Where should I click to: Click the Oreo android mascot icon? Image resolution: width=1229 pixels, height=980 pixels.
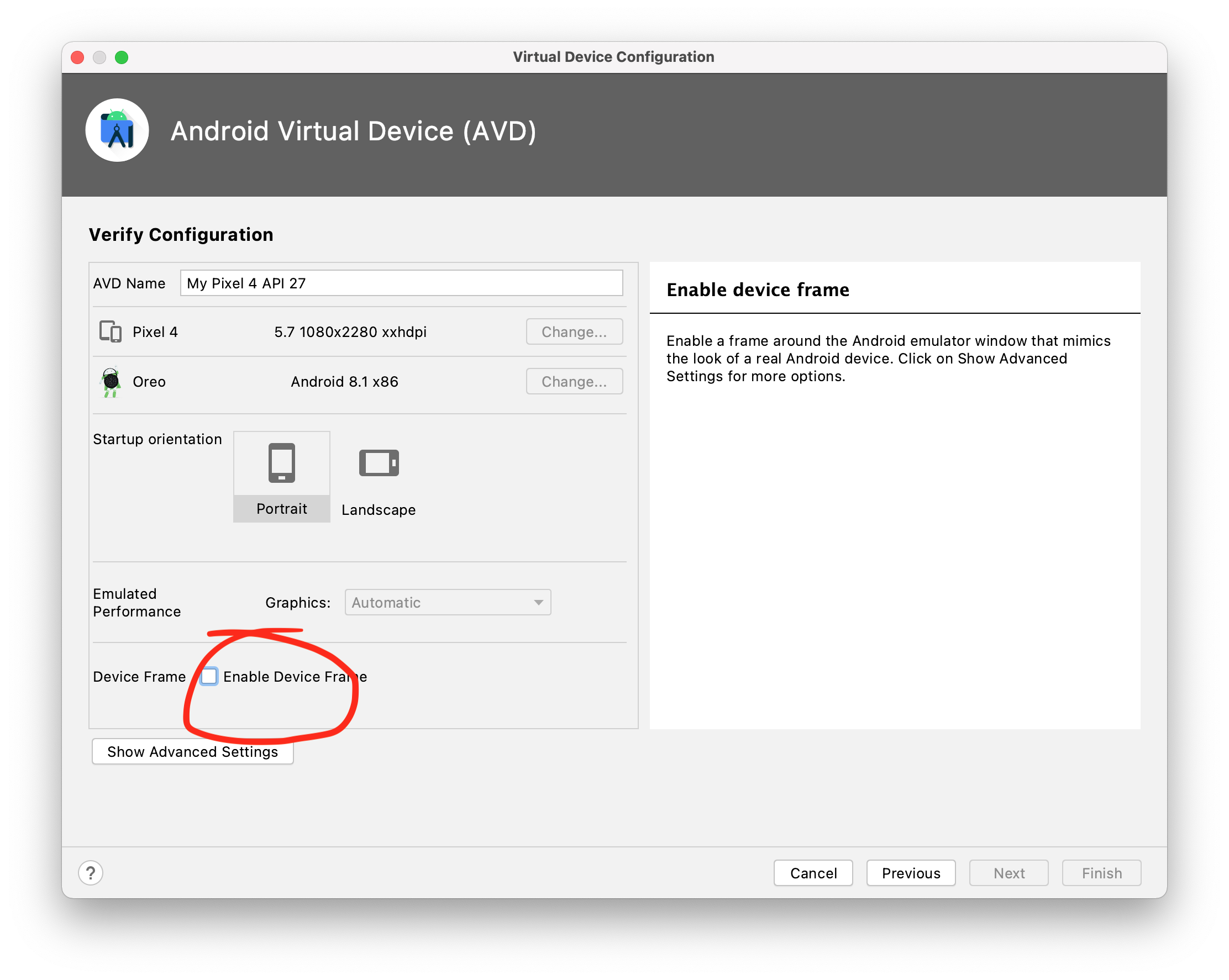(x=111, y=382)
